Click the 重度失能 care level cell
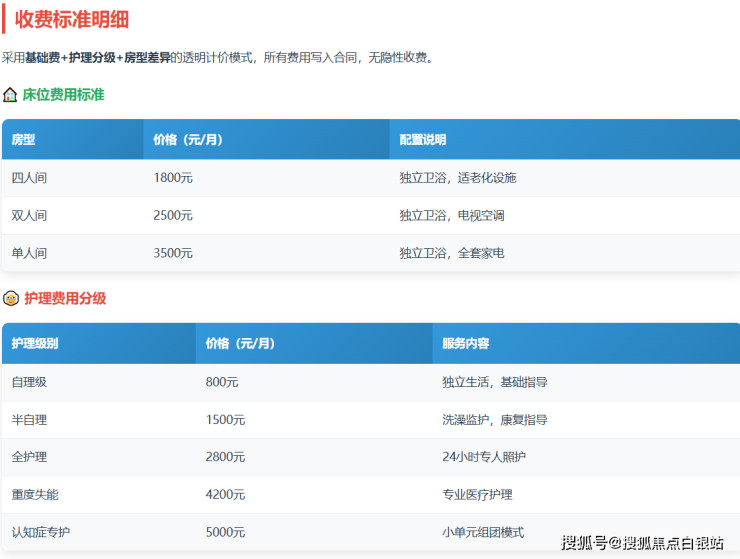Viewport: 740px width, 559px height. tap(35, 495)
